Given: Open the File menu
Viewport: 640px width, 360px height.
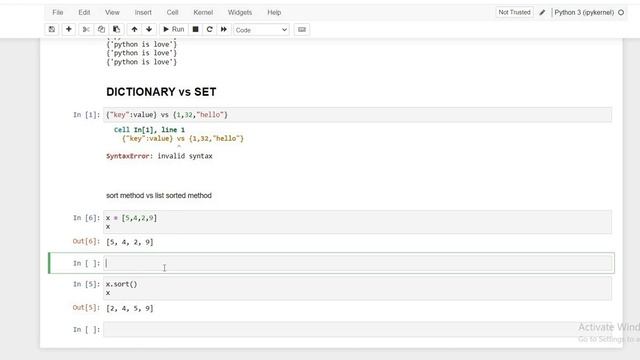Looking at the screenshot, I should click(x=58, y=13).
